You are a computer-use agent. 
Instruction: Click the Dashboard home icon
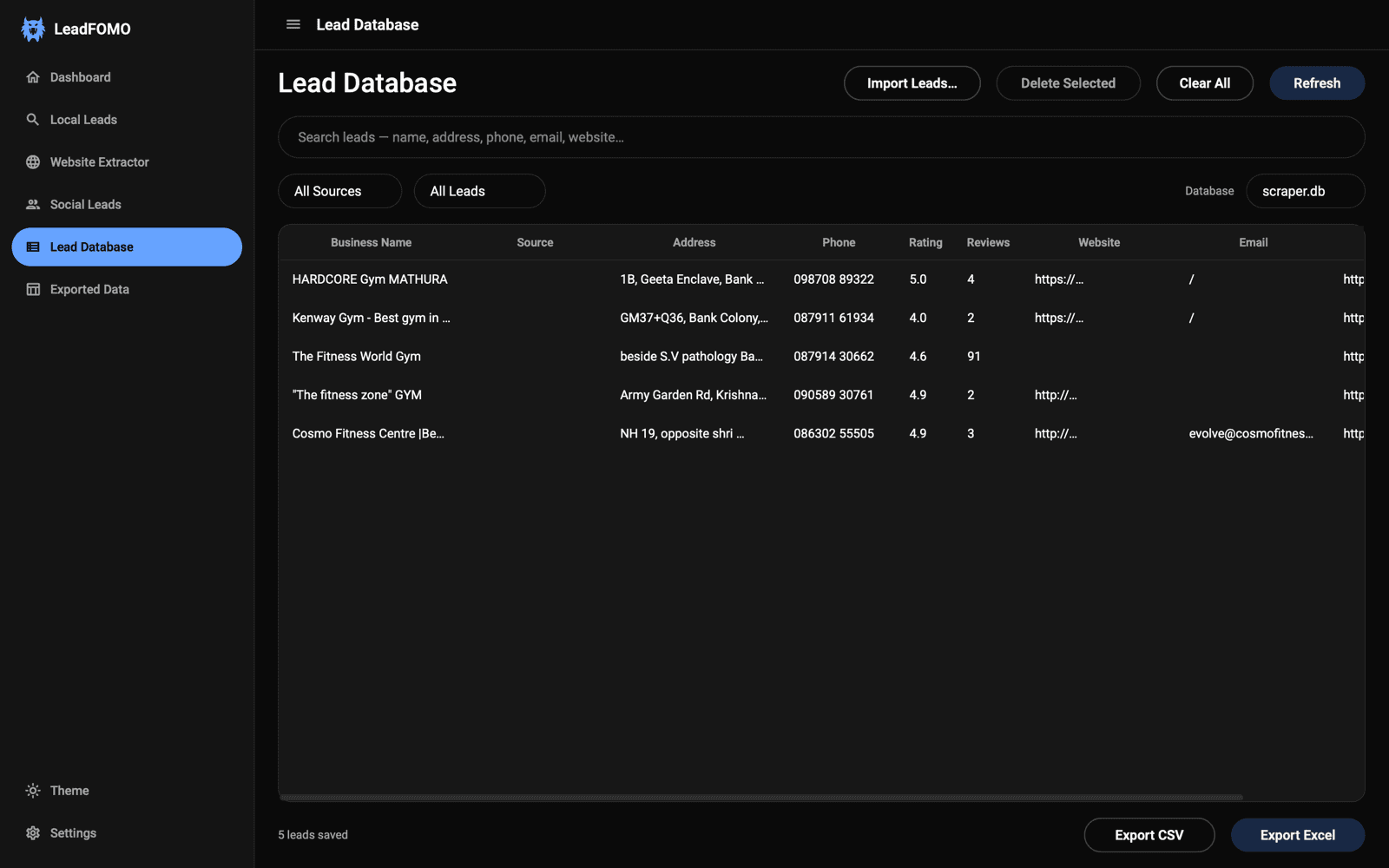click(x=33, y=77)
